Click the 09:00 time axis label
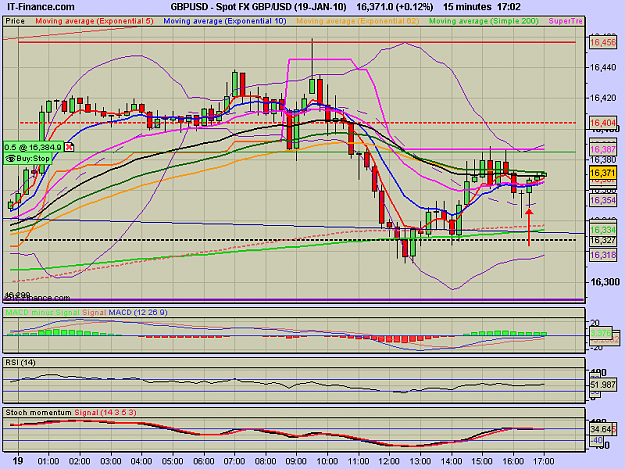This screenshot has width=625, height=469. coord(296,461)
